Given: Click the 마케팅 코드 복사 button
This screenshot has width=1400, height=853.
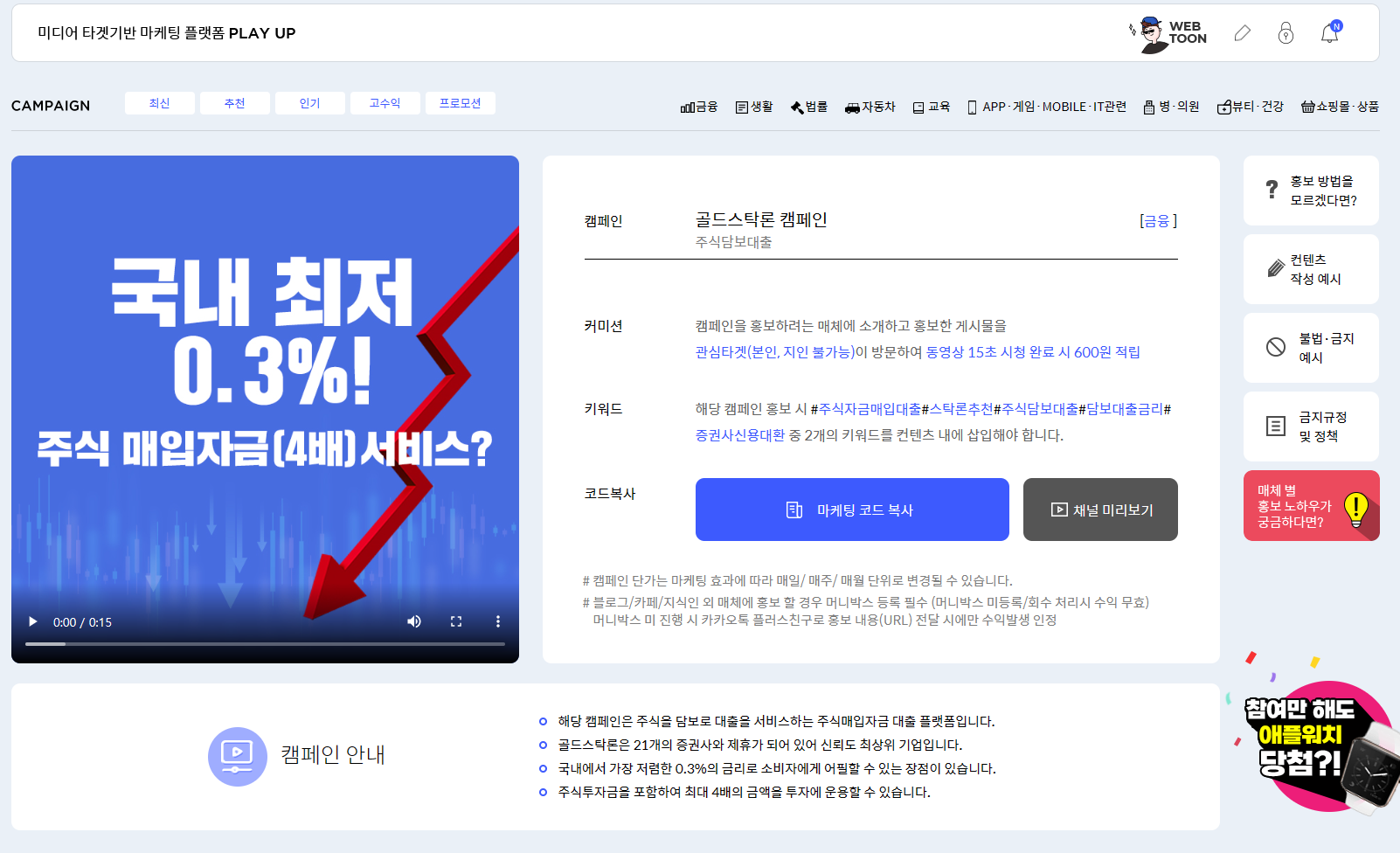Looking at the screenshot, I should click(852, 510).
